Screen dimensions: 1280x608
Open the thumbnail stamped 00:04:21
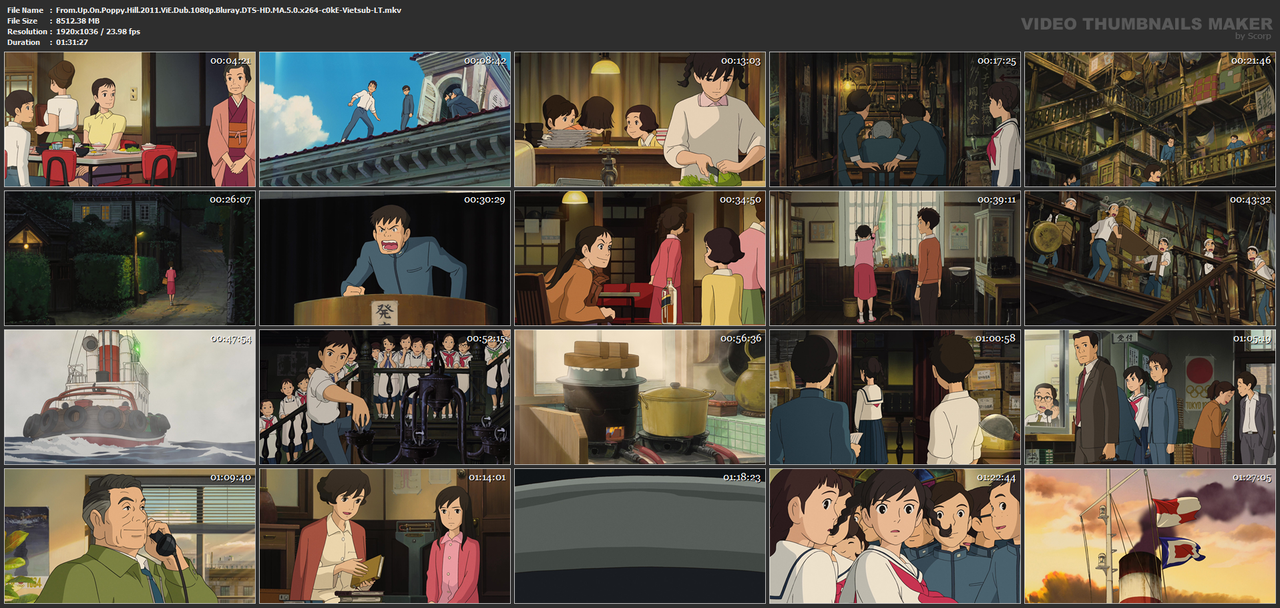(130, 119)
